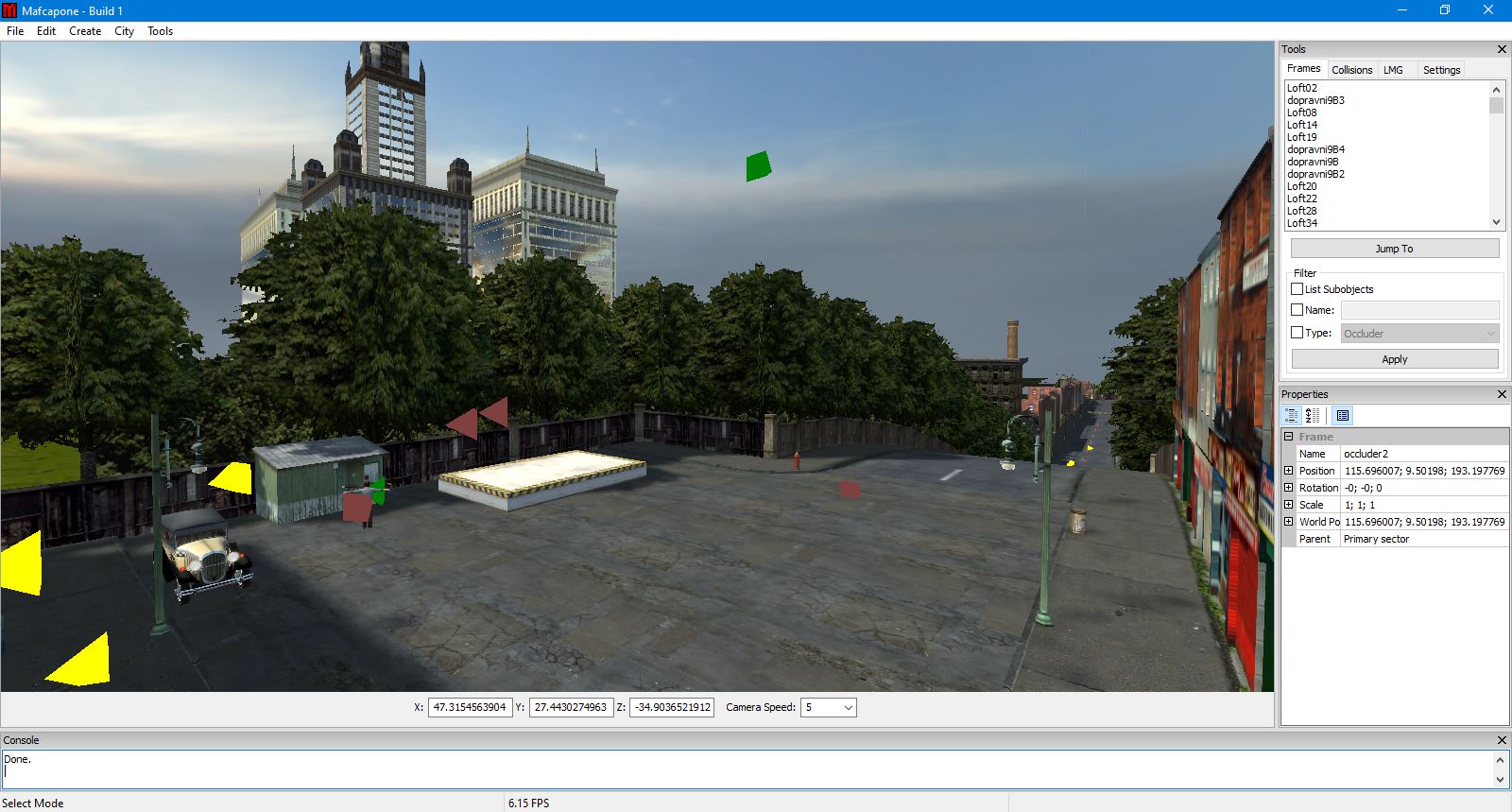Click the Apply filter button
The image size is (1512, 812).
tap(1394, 359)
